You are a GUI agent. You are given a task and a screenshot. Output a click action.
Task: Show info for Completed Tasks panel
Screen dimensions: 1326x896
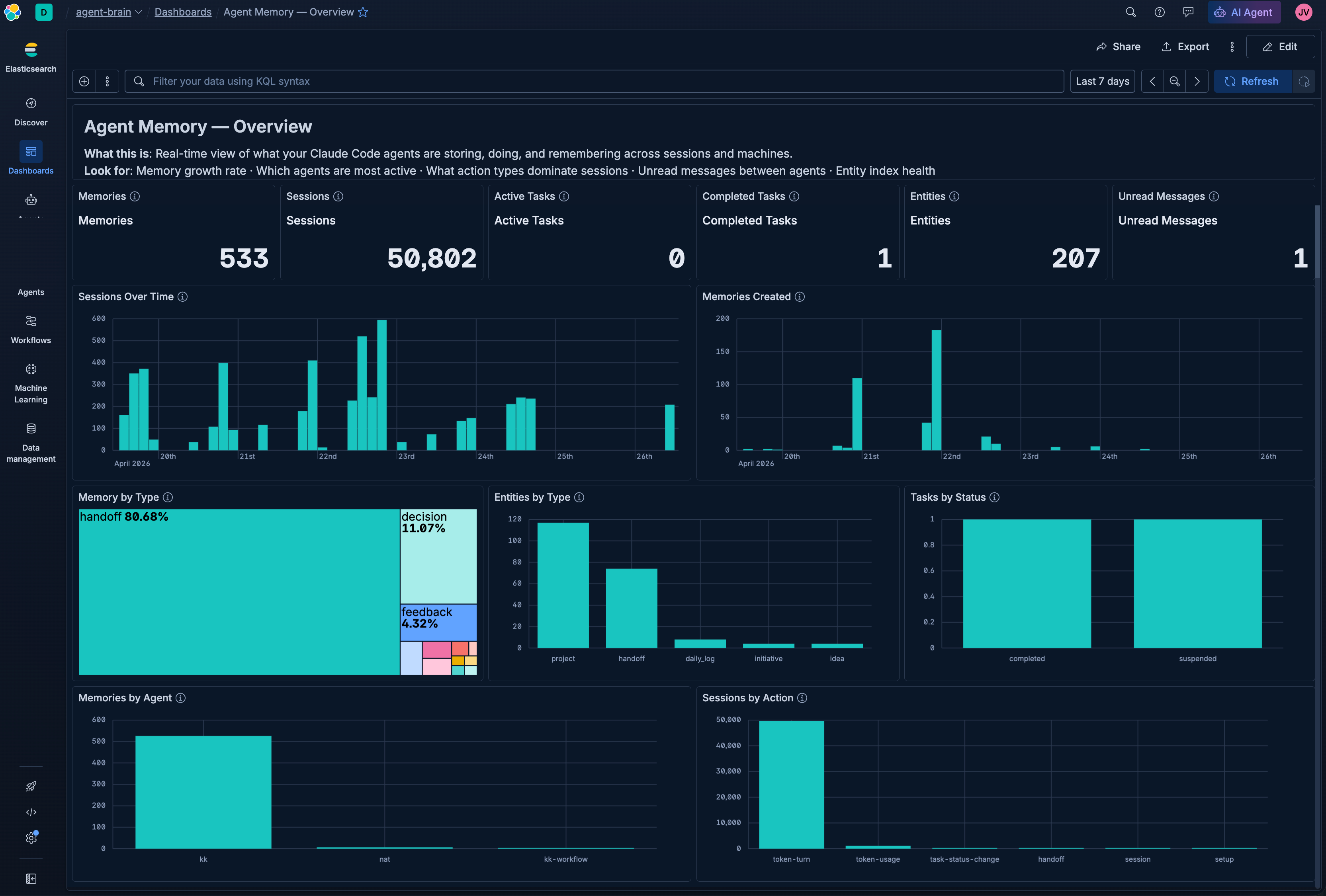[794, 196]
